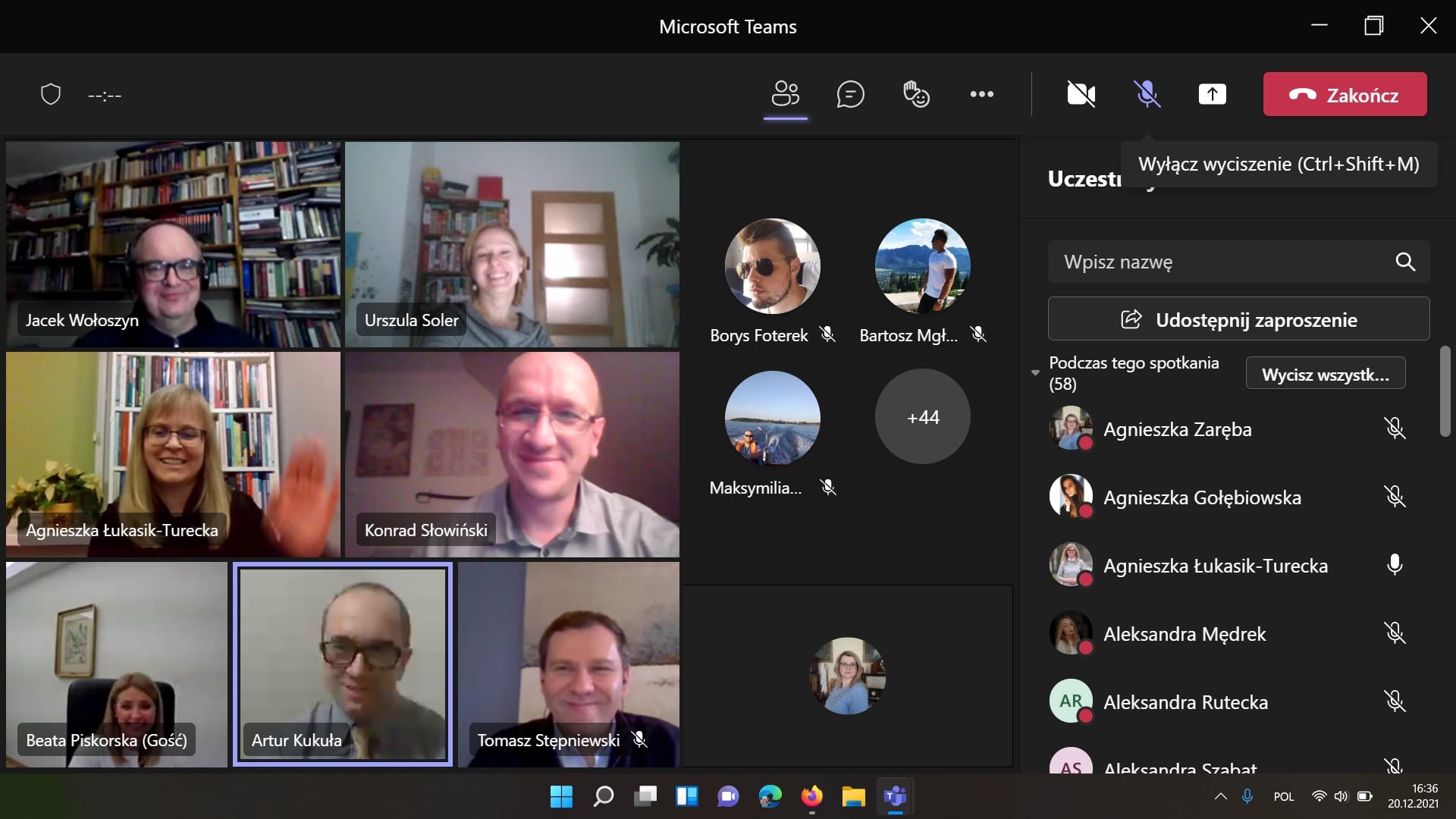Click the +44 more participants circle
The width and height of the screenshot is (1456, 819).
(922, 417)
